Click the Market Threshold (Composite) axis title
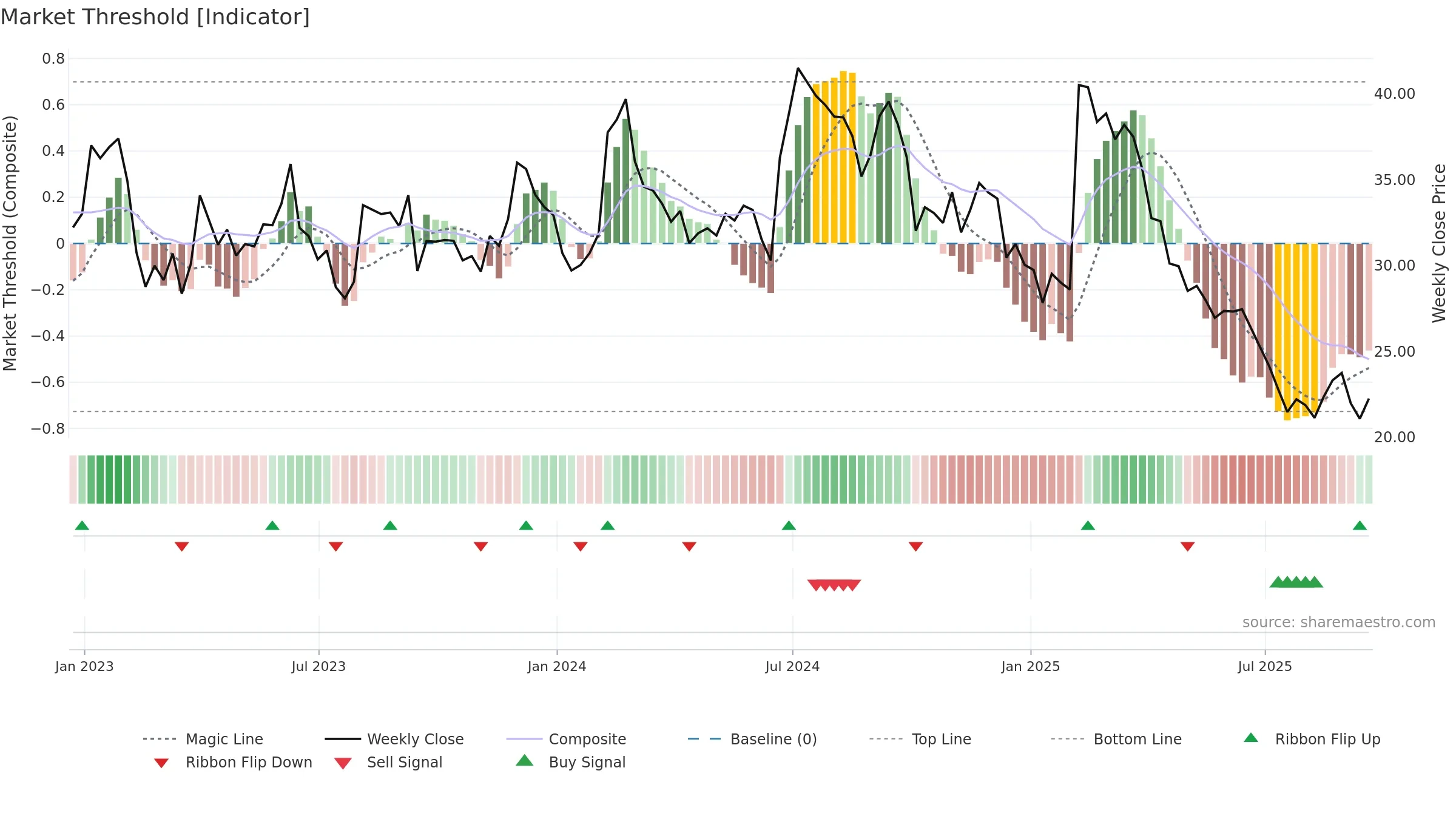 tap(10, 243)
